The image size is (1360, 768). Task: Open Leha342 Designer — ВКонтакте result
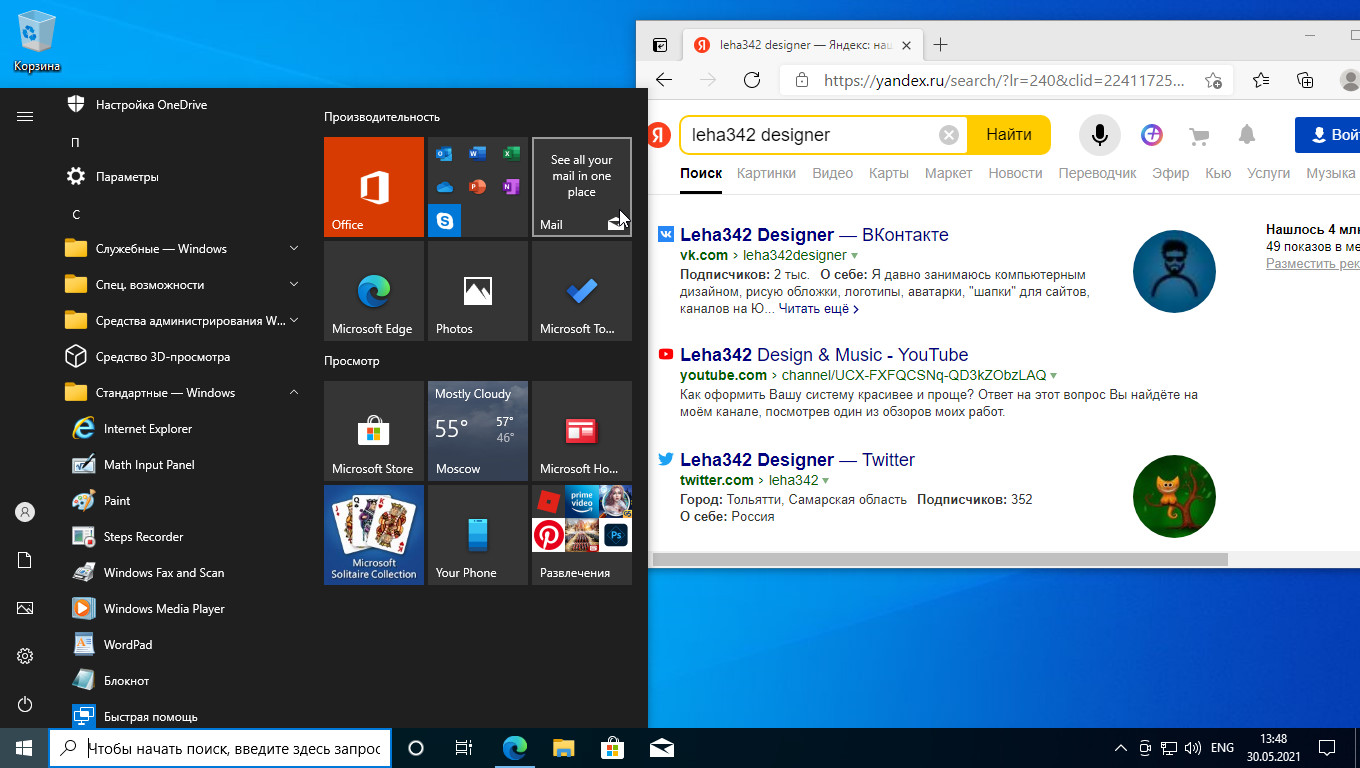(814, 235)
